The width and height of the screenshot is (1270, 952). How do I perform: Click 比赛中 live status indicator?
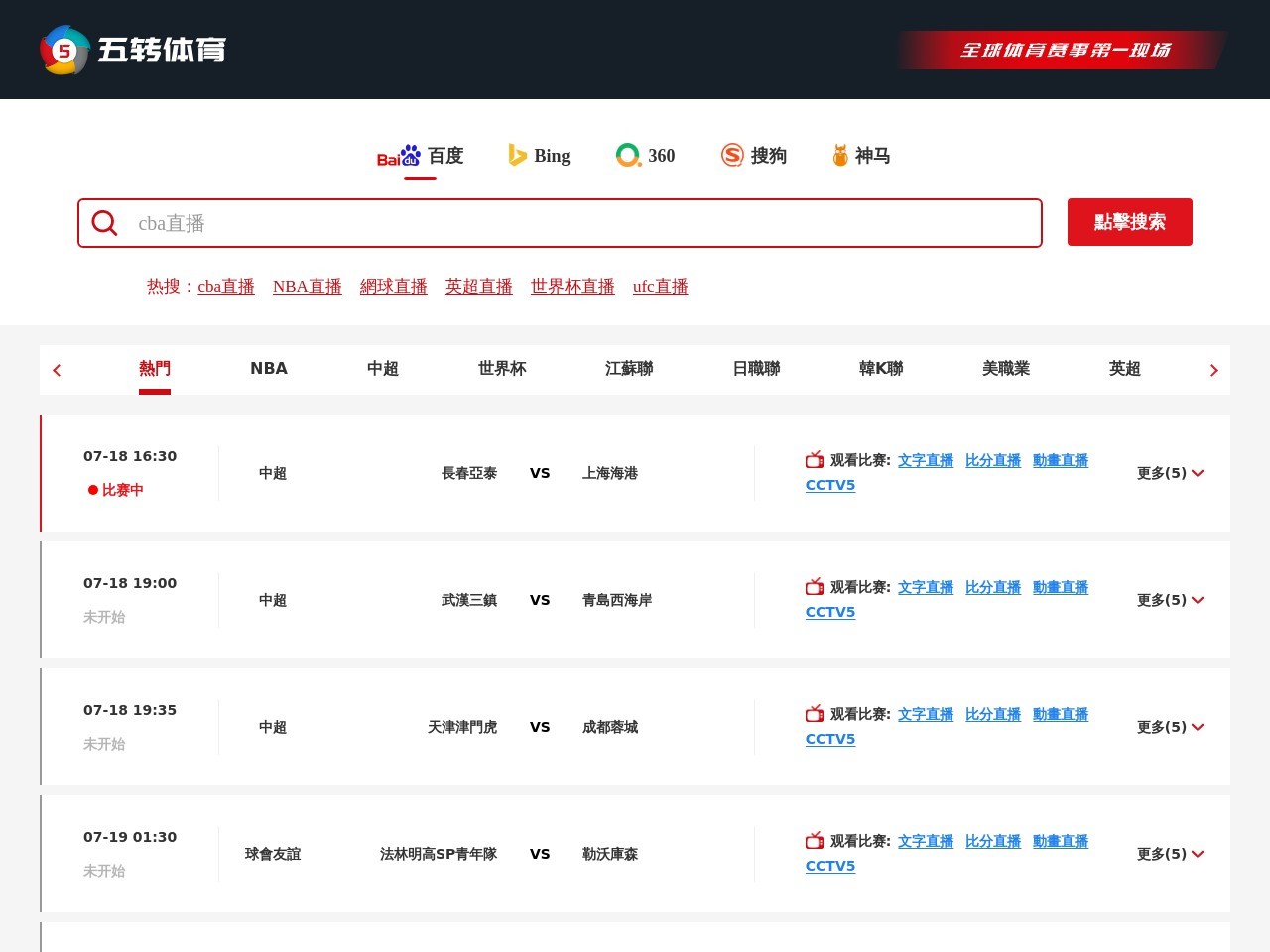[x=116, y=490]
